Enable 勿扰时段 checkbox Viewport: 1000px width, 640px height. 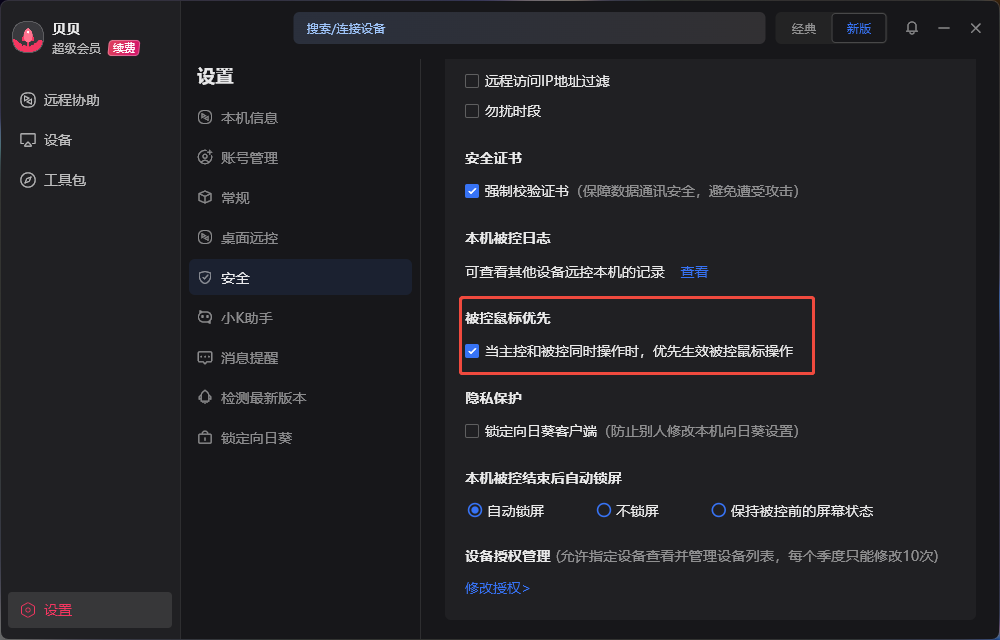tap(472, 111)
